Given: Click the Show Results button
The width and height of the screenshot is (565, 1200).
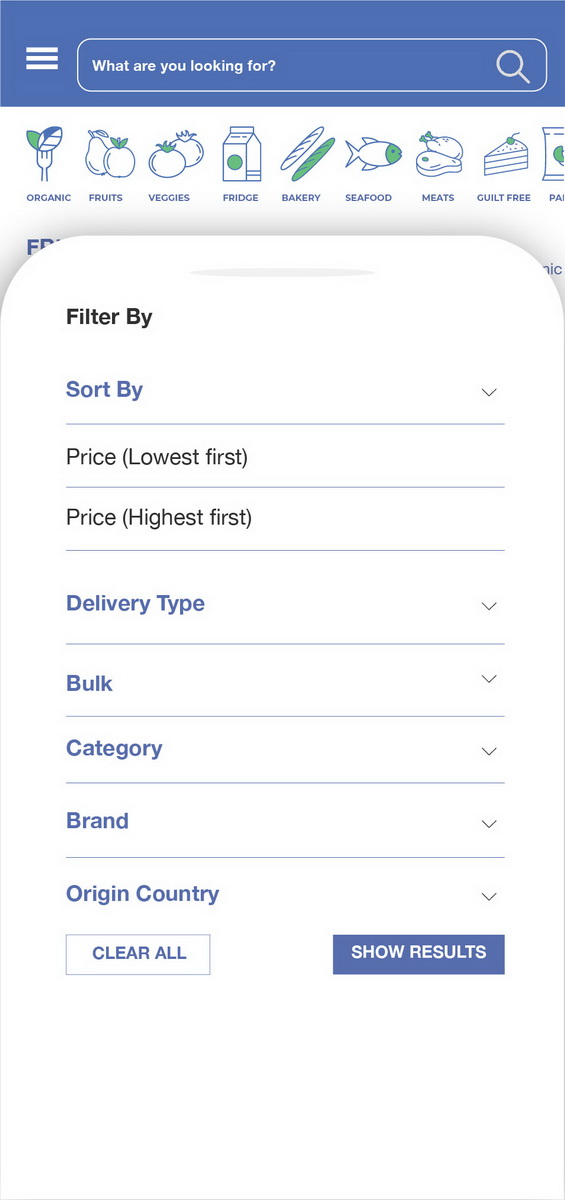Looking at the screenshot, I should click(x=419, y=954).
